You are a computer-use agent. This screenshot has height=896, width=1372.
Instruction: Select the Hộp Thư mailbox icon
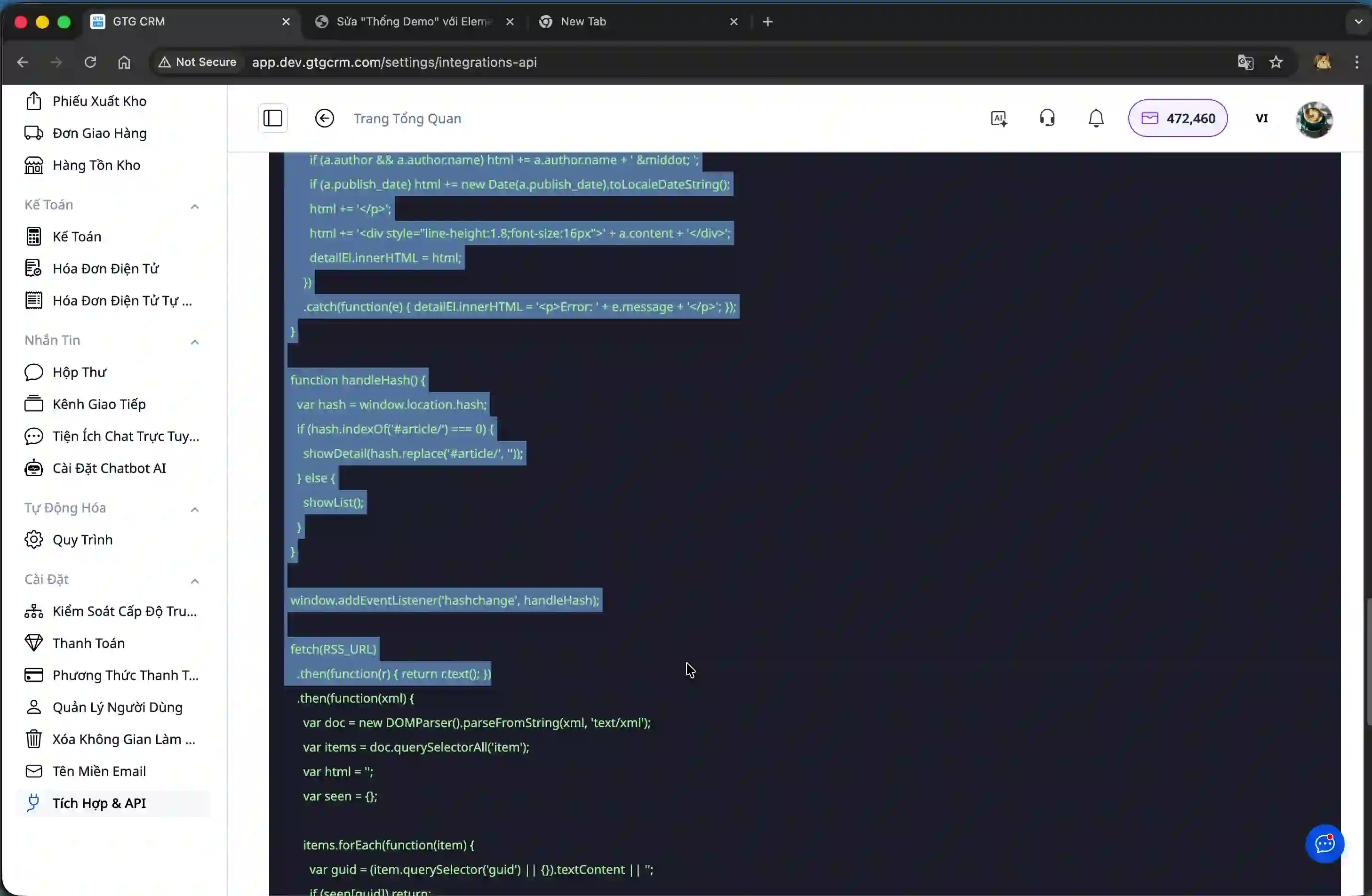33,372
